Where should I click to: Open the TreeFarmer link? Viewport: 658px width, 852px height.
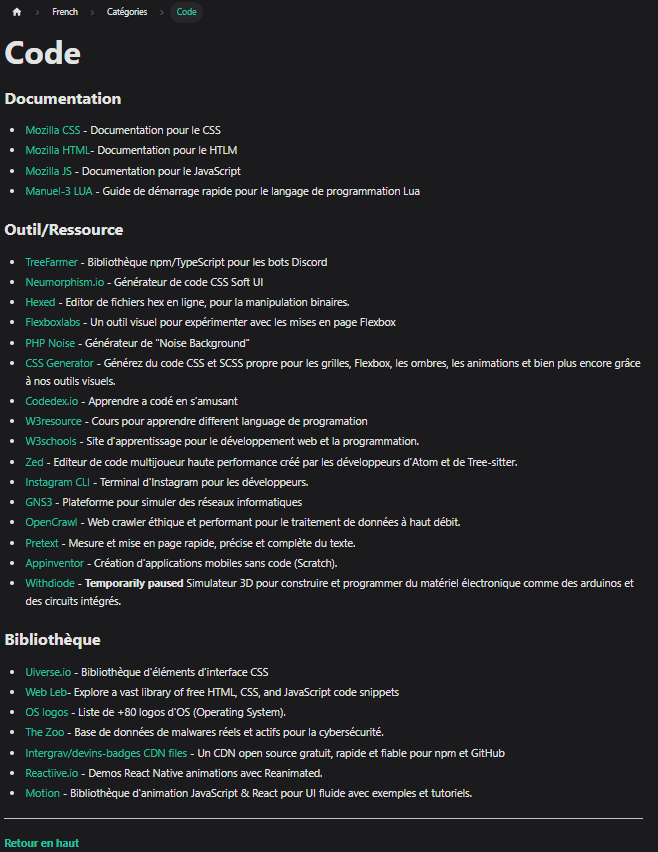52,262
